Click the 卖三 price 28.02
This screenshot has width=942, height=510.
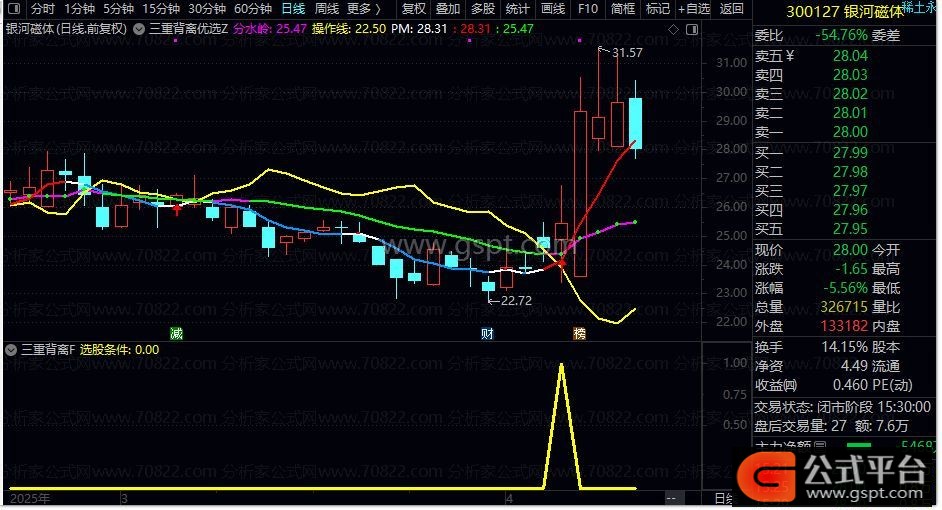(x=850, y=94)
